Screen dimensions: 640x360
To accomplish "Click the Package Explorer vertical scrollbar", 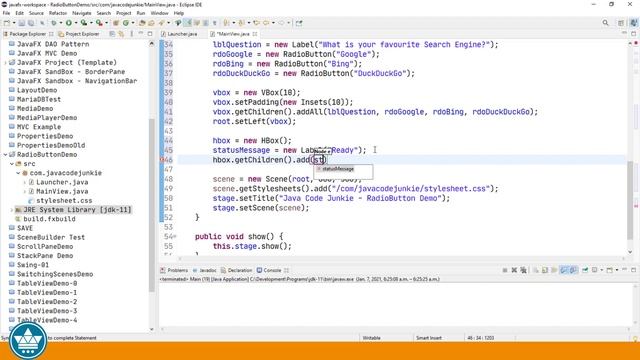I will pyautogui.click(x=151, y=204).
